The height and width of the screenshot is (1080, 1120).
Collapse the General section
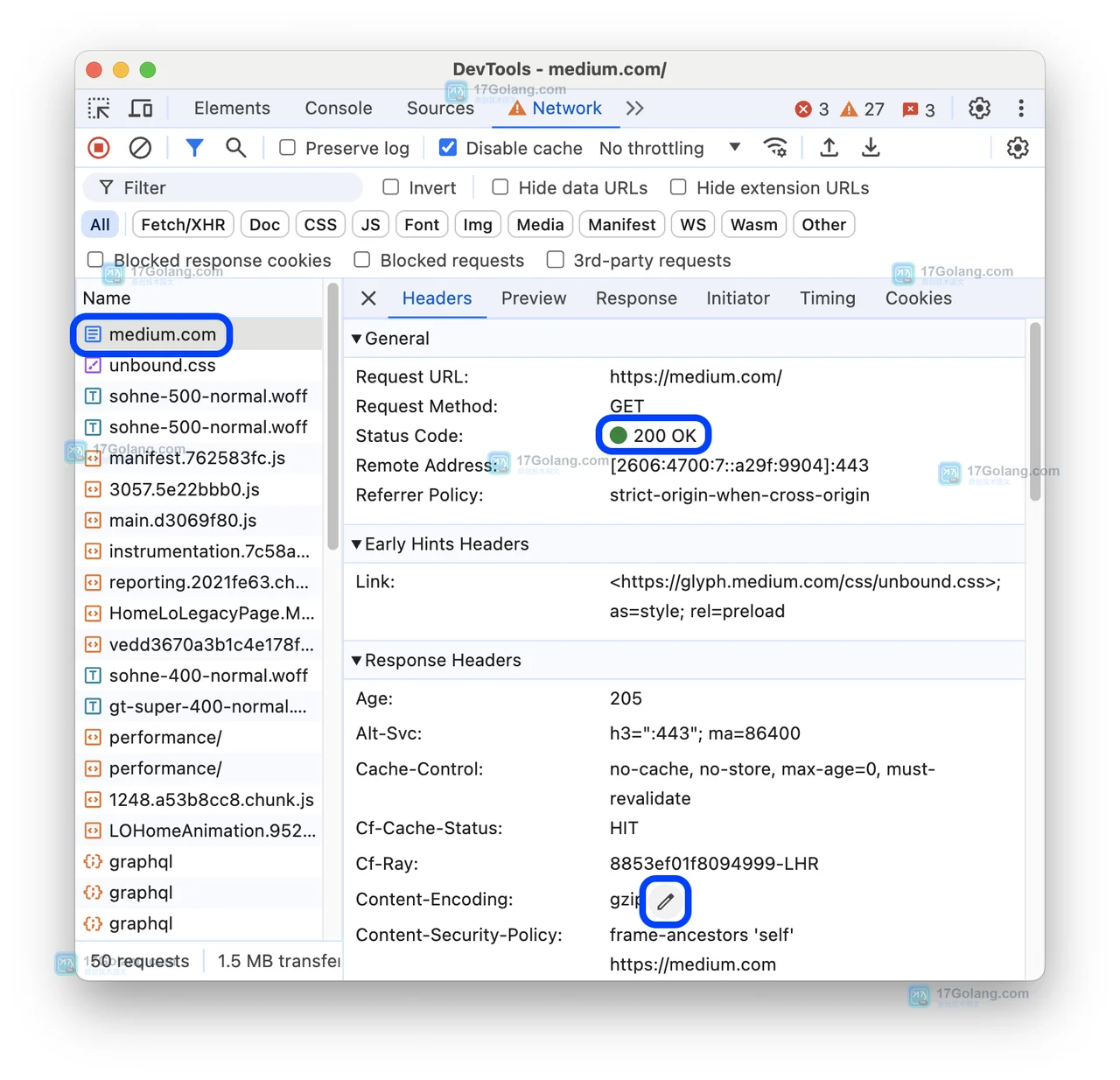coord(356,339)
